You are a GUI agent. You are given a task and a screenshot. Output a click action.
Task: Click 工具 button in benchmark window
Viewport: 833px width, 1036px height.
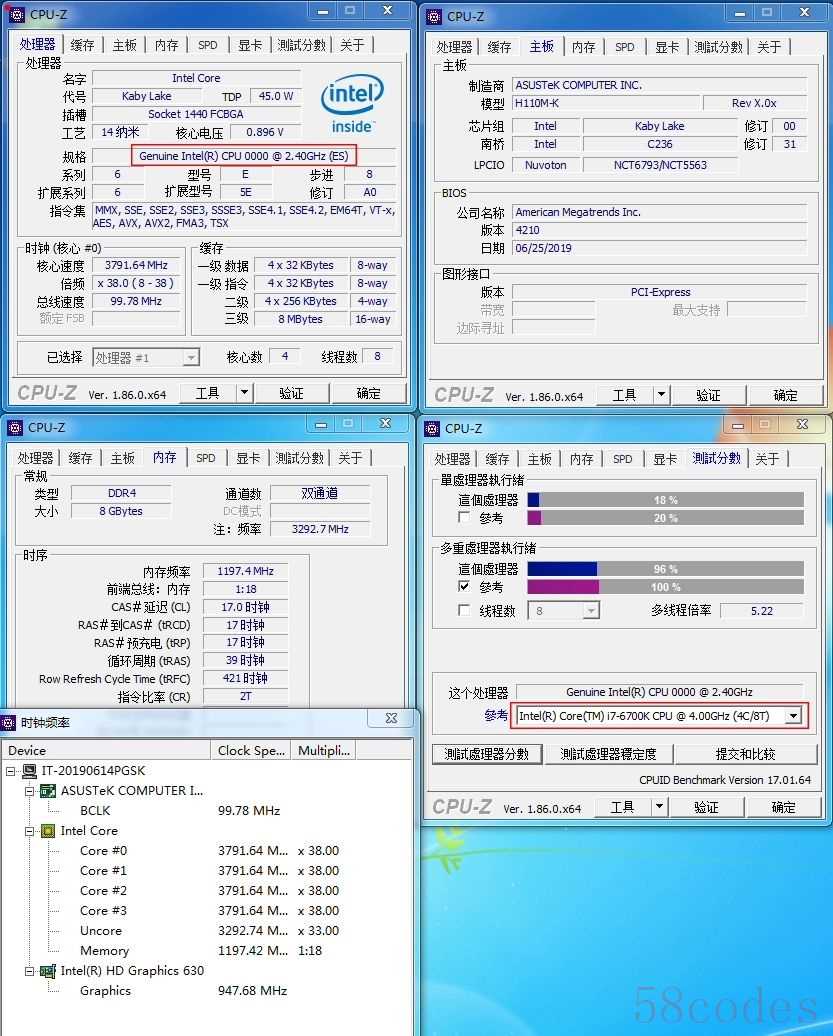622,807
